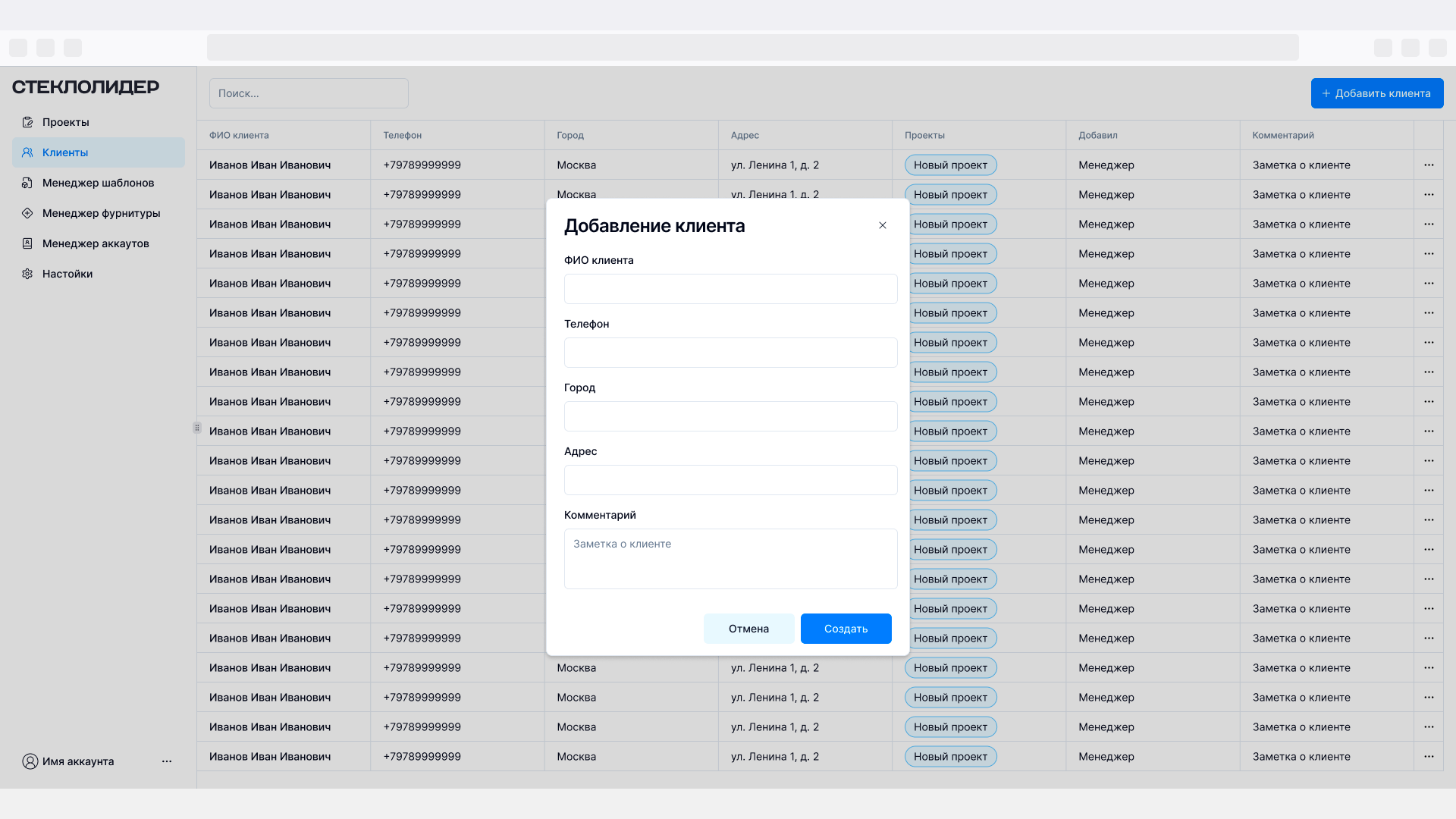The image size is (1456, 819).
Task: Click the first row's Новый проект tag
Action: (950, 165)
